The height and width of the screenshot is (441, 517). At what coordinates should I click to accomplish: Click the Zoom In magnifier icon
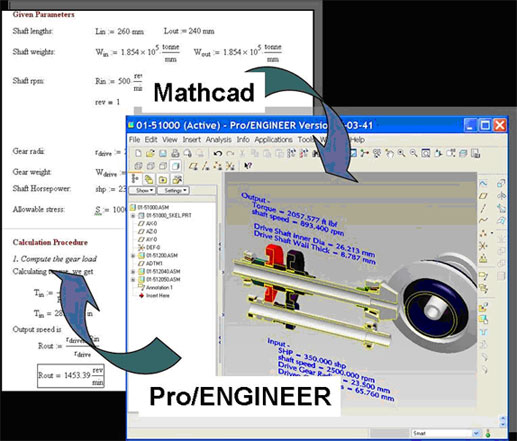[x=401, y=153]
